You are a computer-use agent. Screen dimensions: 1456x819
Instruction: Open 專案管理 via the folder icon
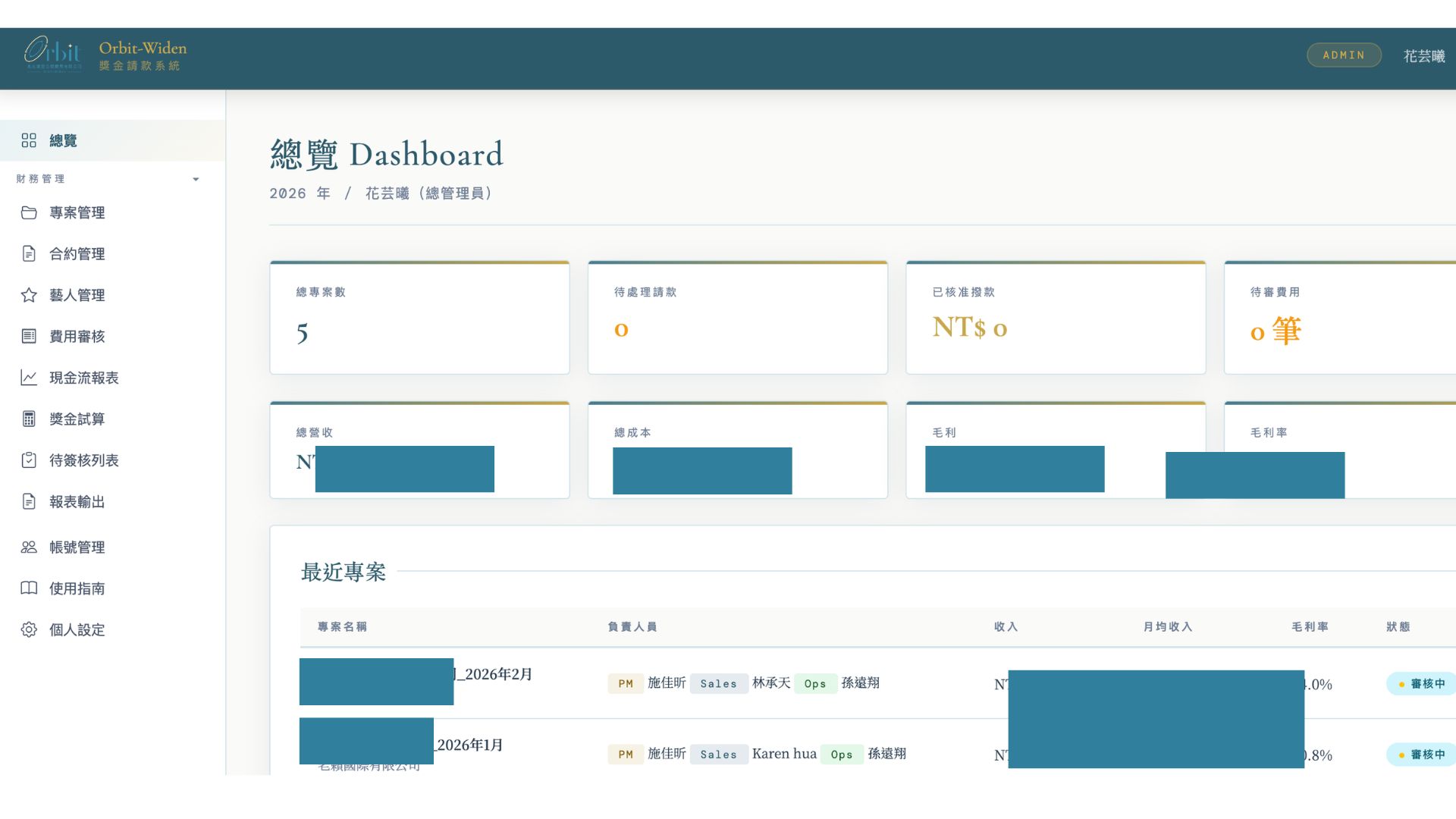pos(29,212)
